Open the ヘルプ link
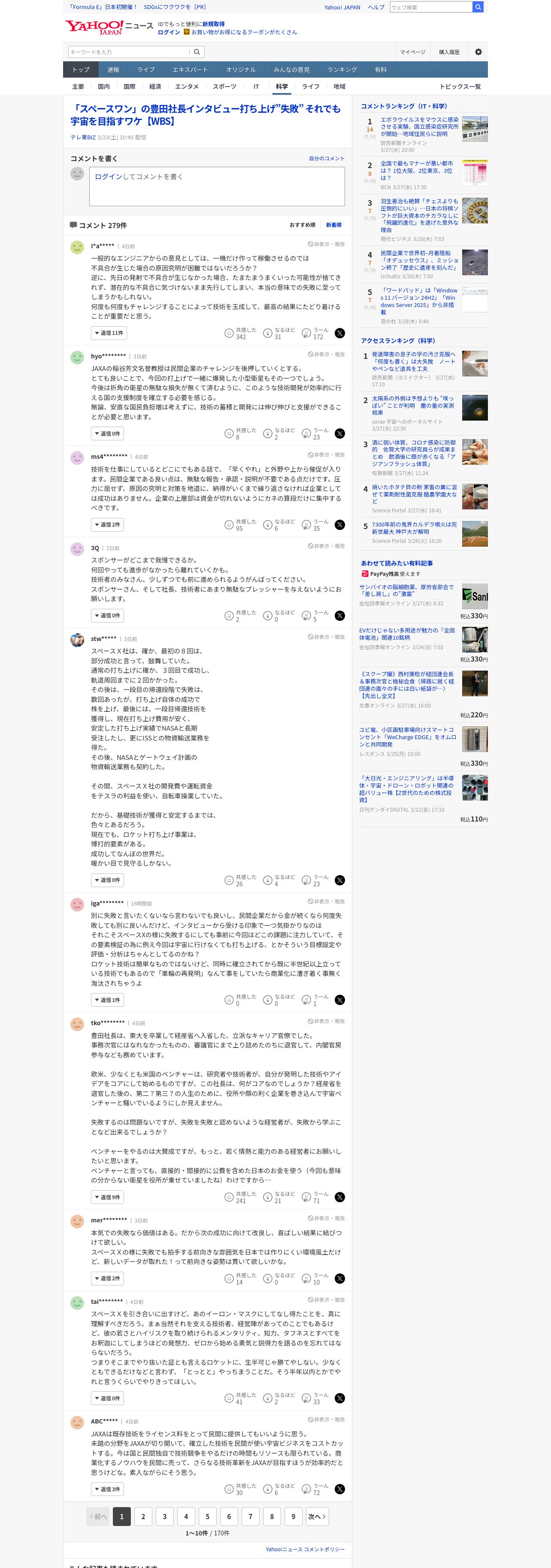This screenshot has width=551, height=1568. 376,7
